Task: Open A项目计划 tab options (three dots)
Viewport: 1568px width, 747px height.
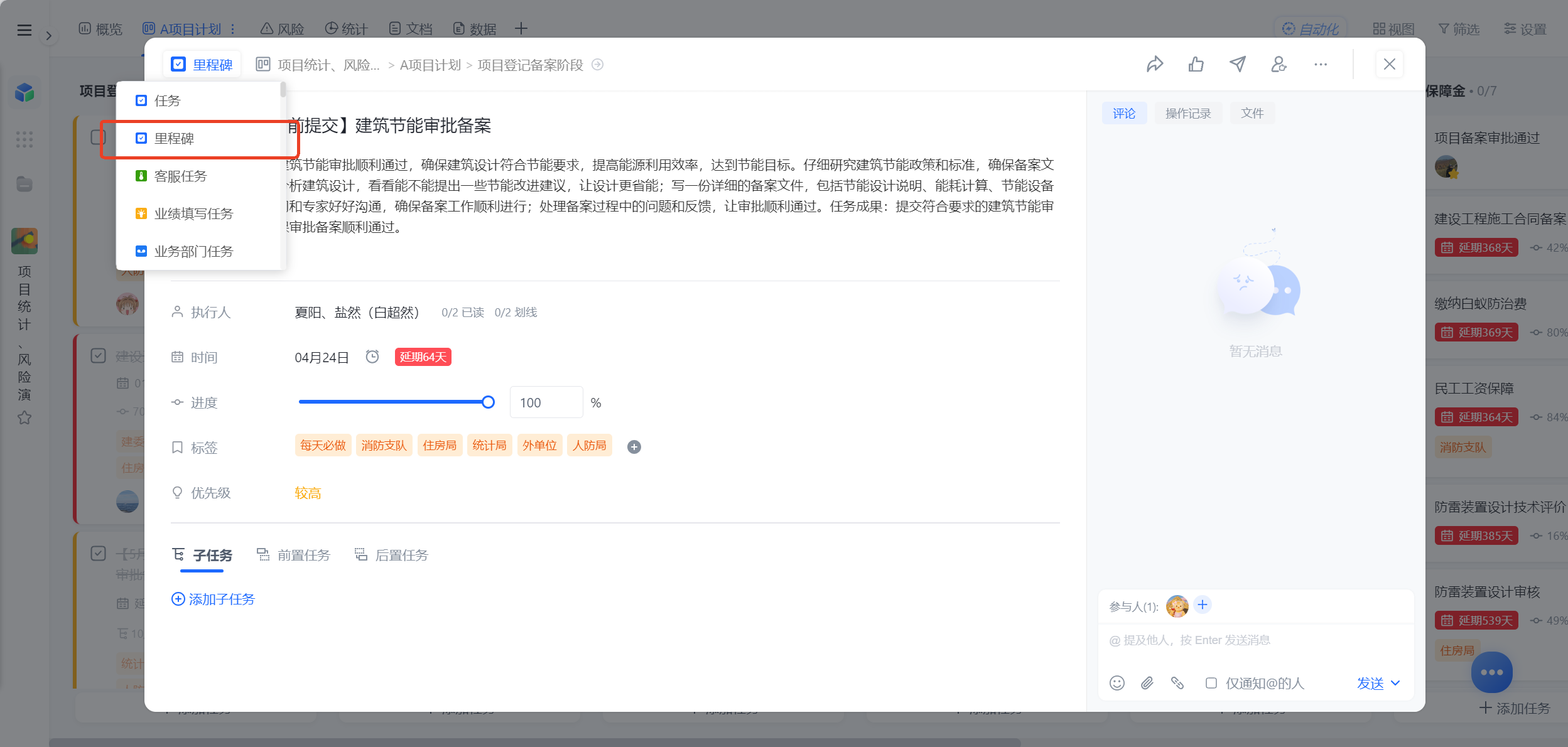Action: [233, 29]
